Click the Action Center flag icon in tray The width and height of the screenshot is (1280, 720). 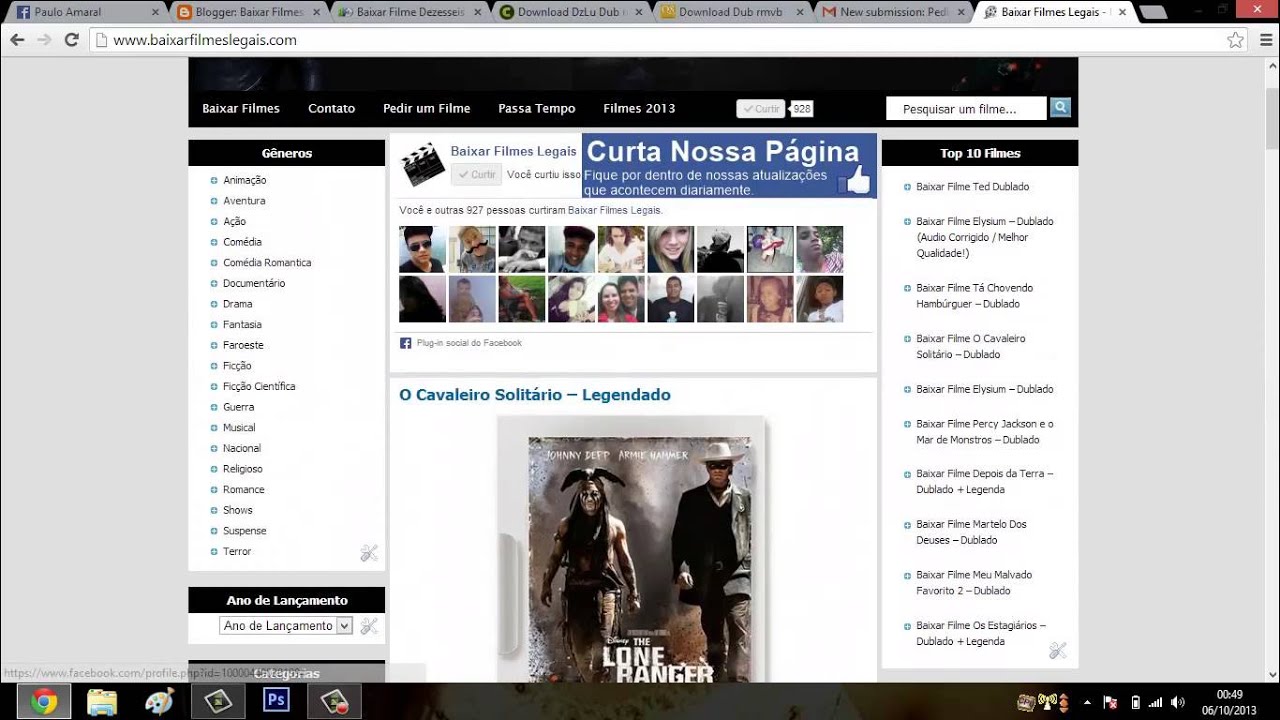point(1110,702)
